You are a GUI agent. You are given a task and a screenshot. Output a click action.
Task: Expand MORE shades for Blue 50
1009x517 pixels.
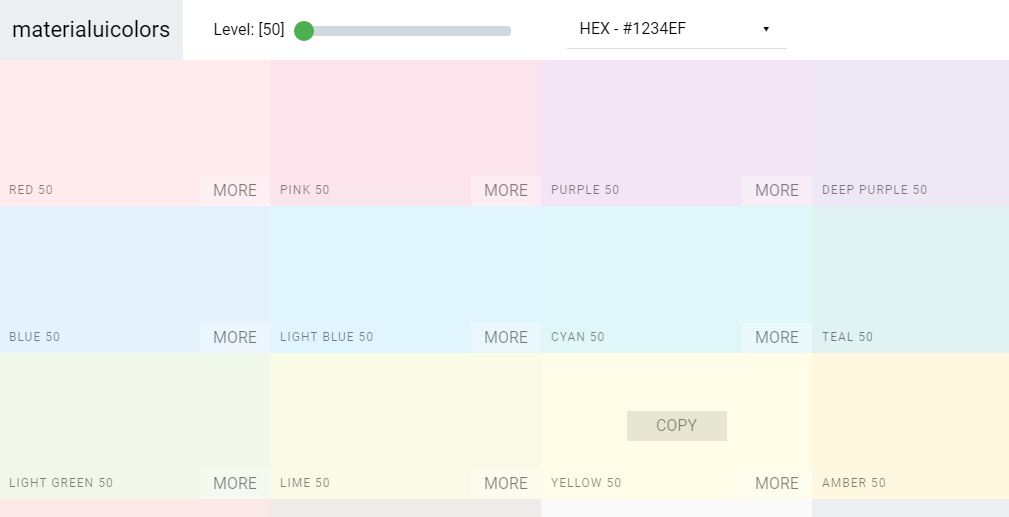click(235, 337)
